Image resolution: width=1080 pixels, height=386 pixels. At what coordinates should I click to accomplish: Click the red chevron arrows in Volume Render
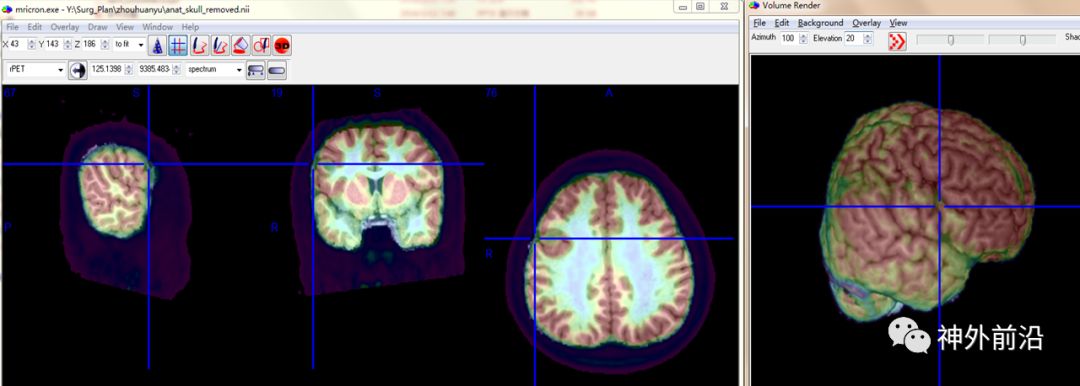897,41
